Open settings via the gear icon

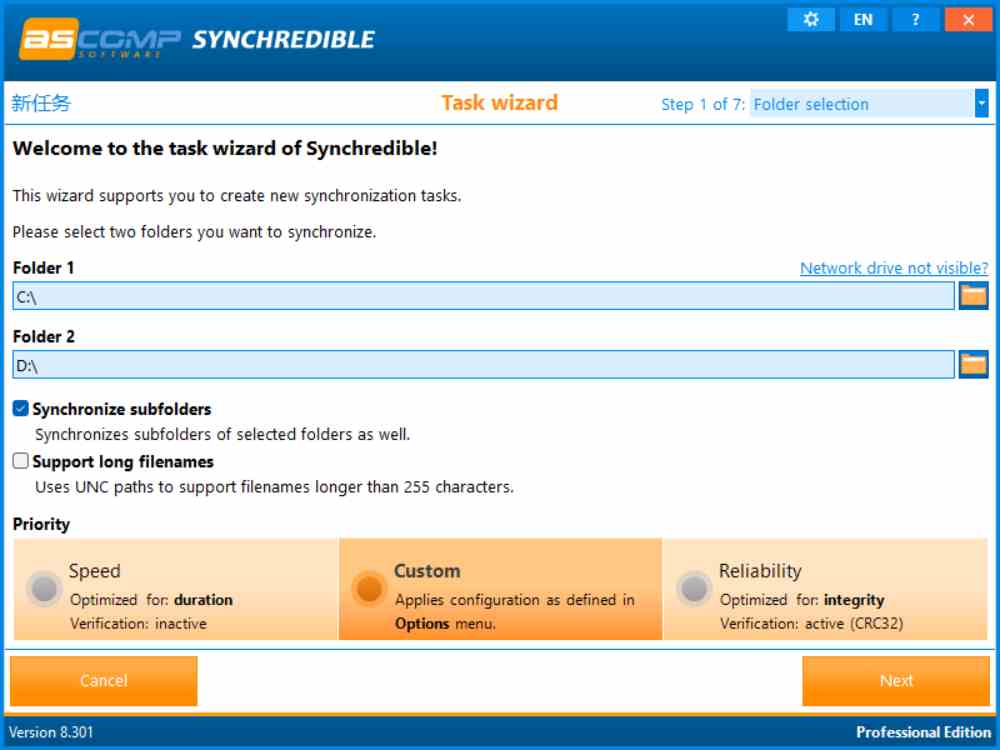(x=811, y=20)
